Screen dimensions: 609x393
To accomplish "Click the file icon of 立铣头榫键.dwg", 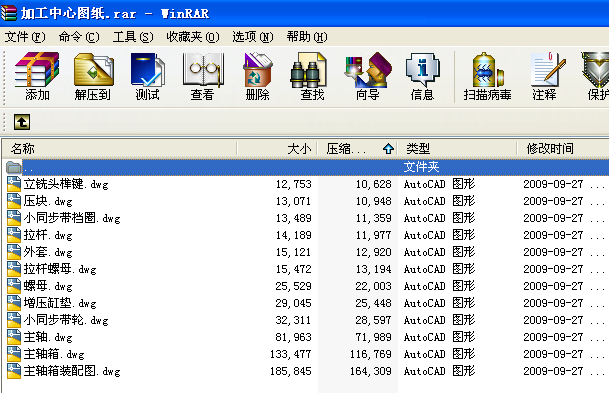I will point(14,184).
